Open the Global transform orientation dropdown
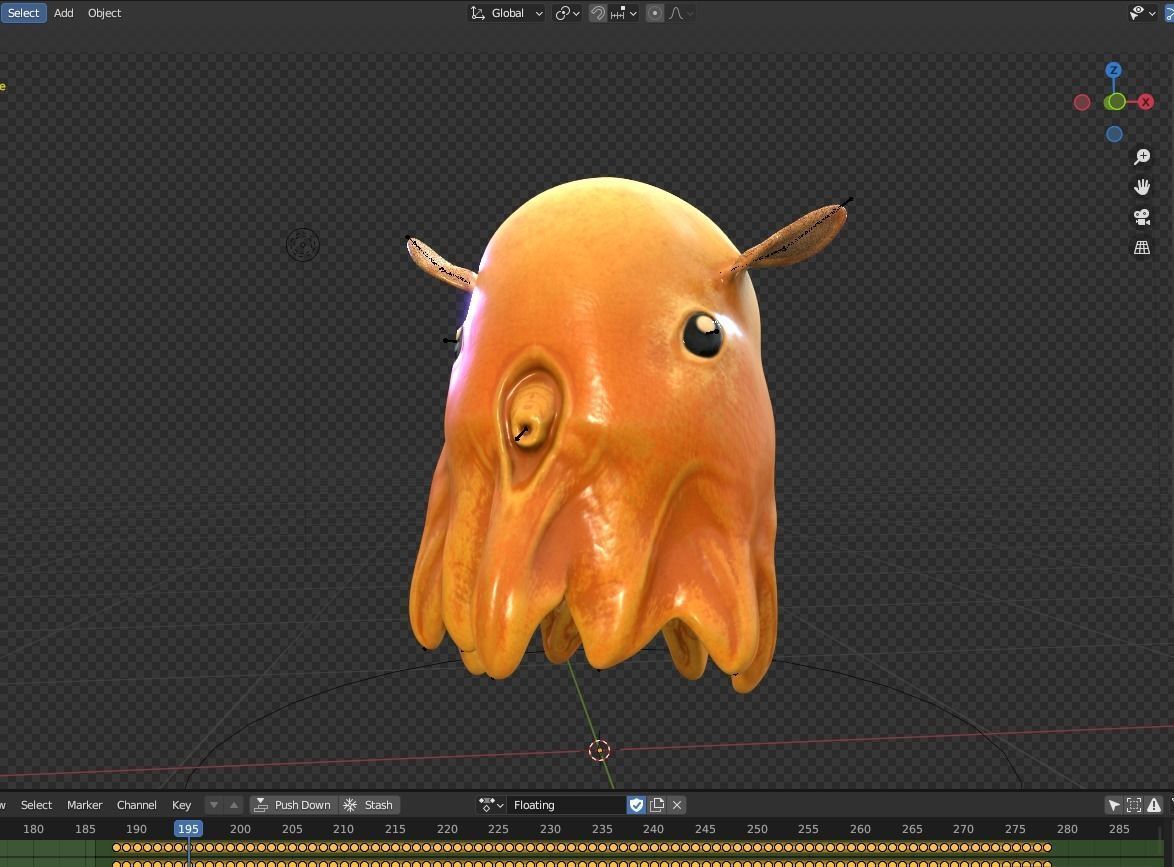Image resolution: width=1174 pixels, height=867 pixels. (506, 13)
